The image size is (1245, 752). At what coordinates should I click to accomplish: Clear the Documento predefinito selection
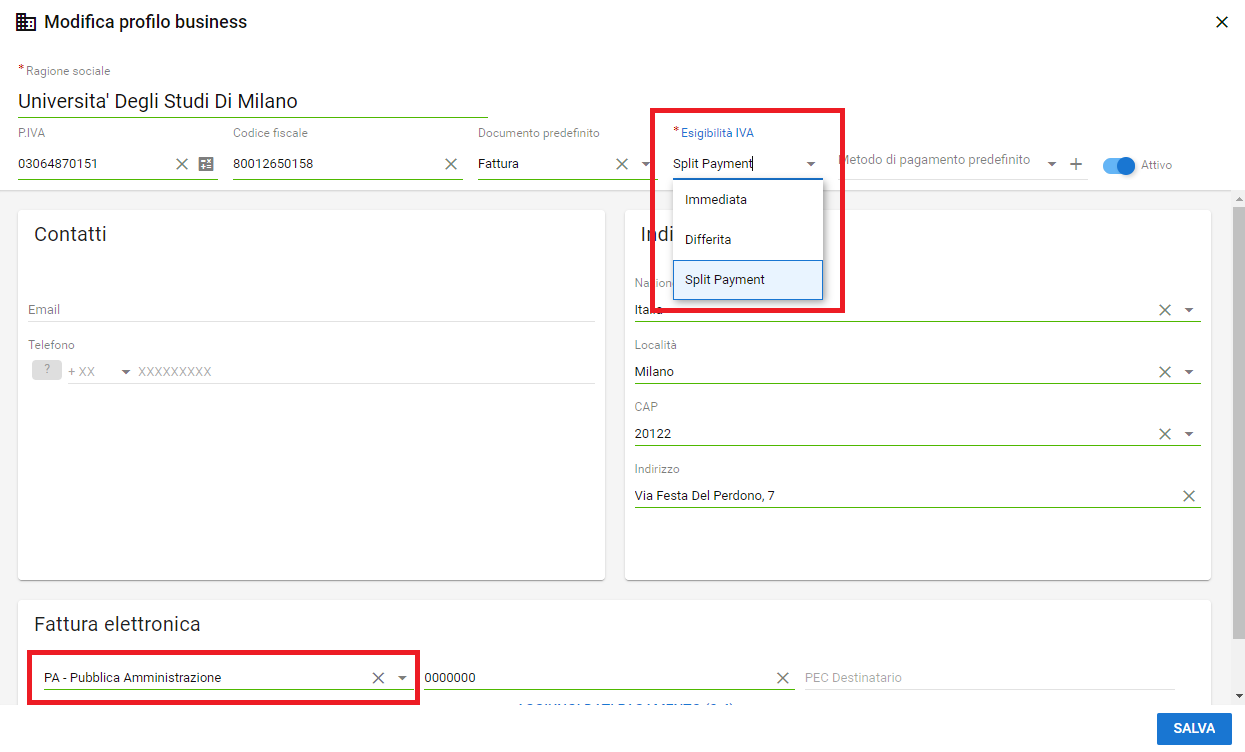point(622,164)
